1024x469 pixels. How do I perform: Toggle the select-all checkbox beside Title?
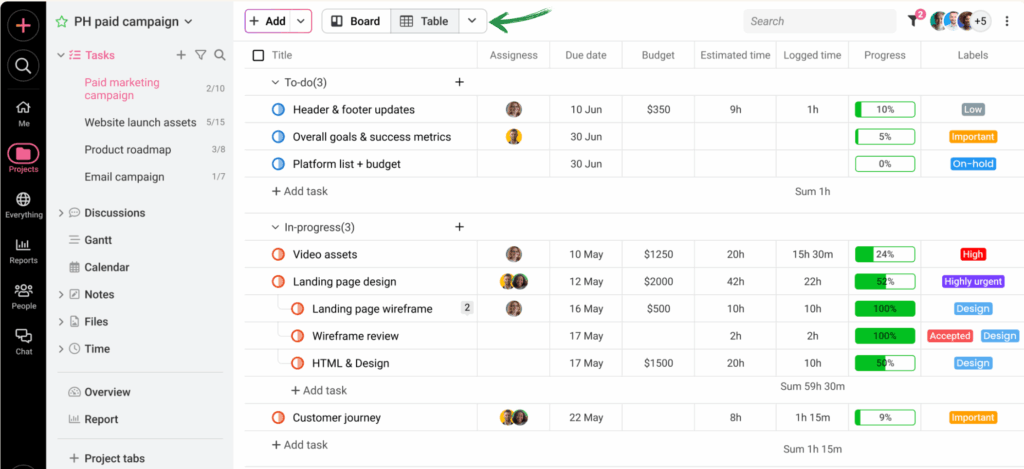click(x=258, y=56)
